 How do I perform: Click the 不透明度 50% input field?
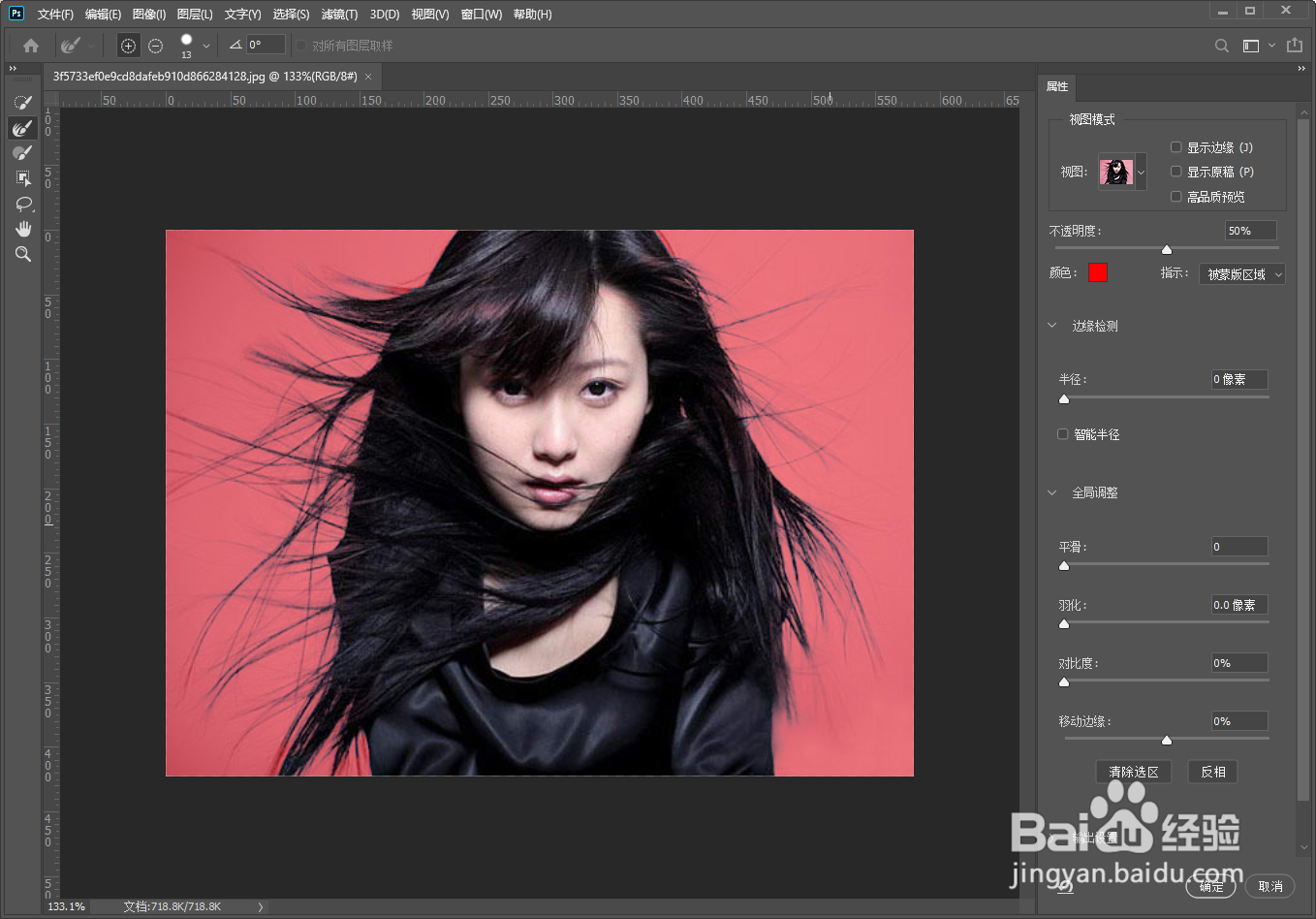(x=1250, y=231)
